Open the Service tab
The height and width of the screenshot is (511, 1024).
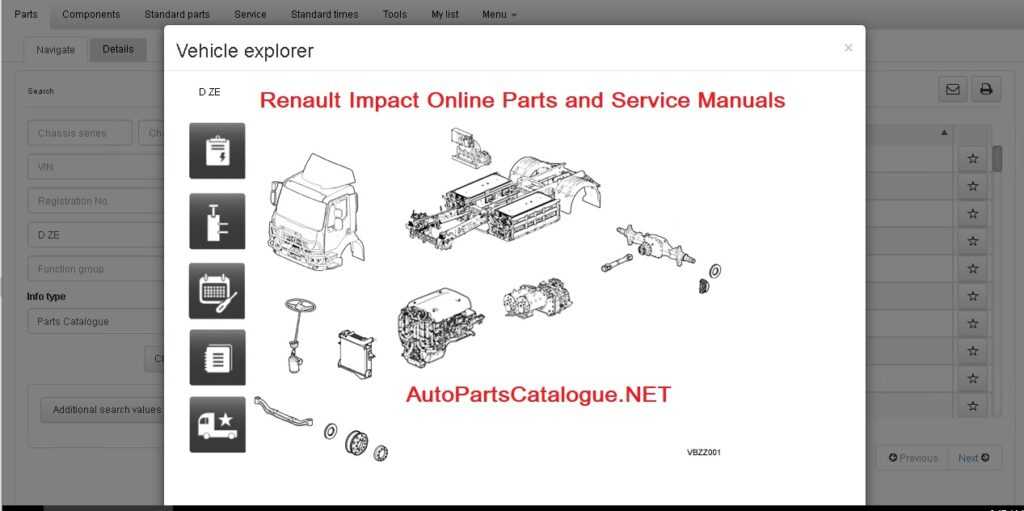(x=250, y=14)
